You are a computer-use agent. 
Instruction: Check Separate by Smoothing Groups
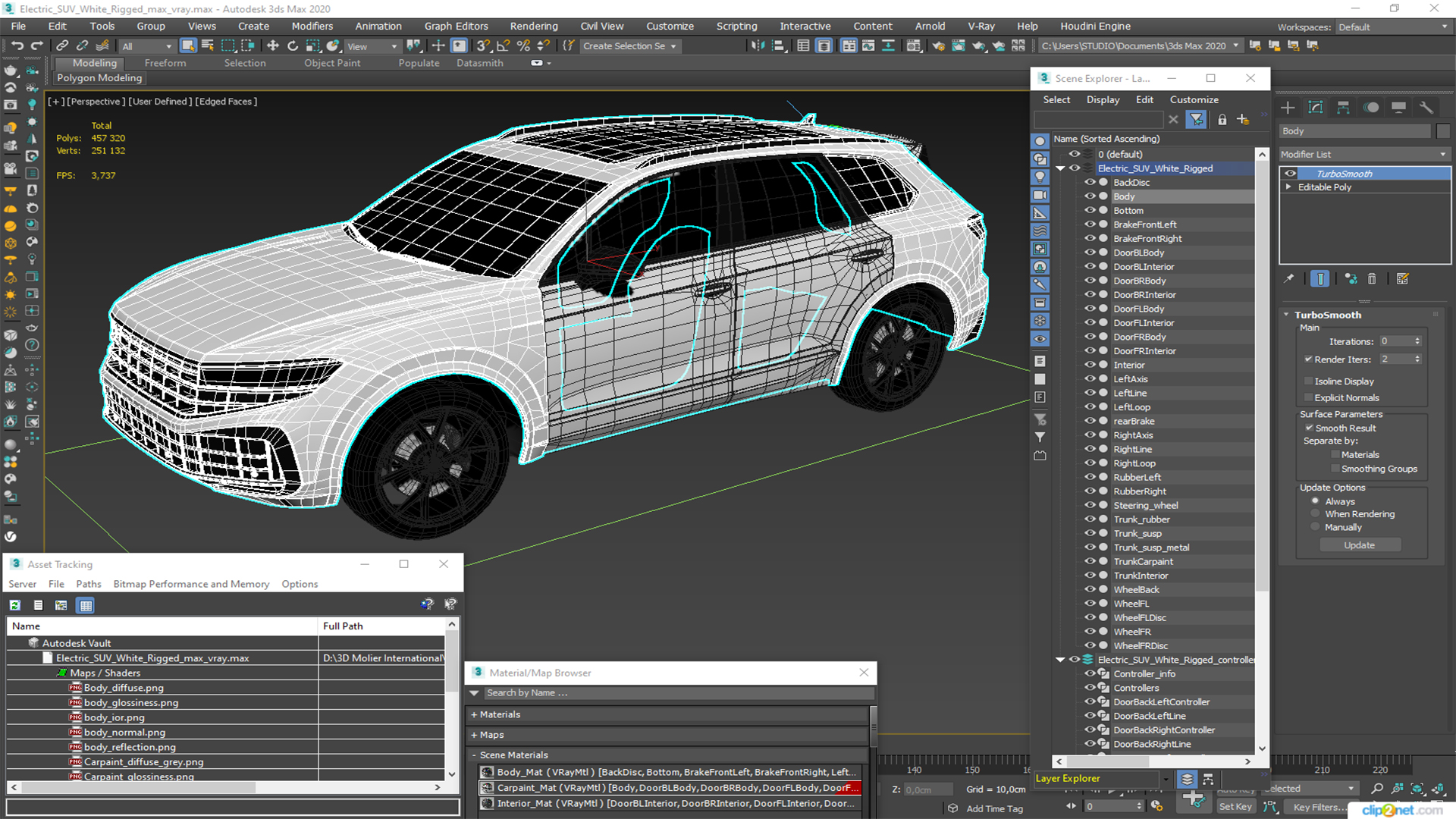(x=1335, y=469)
